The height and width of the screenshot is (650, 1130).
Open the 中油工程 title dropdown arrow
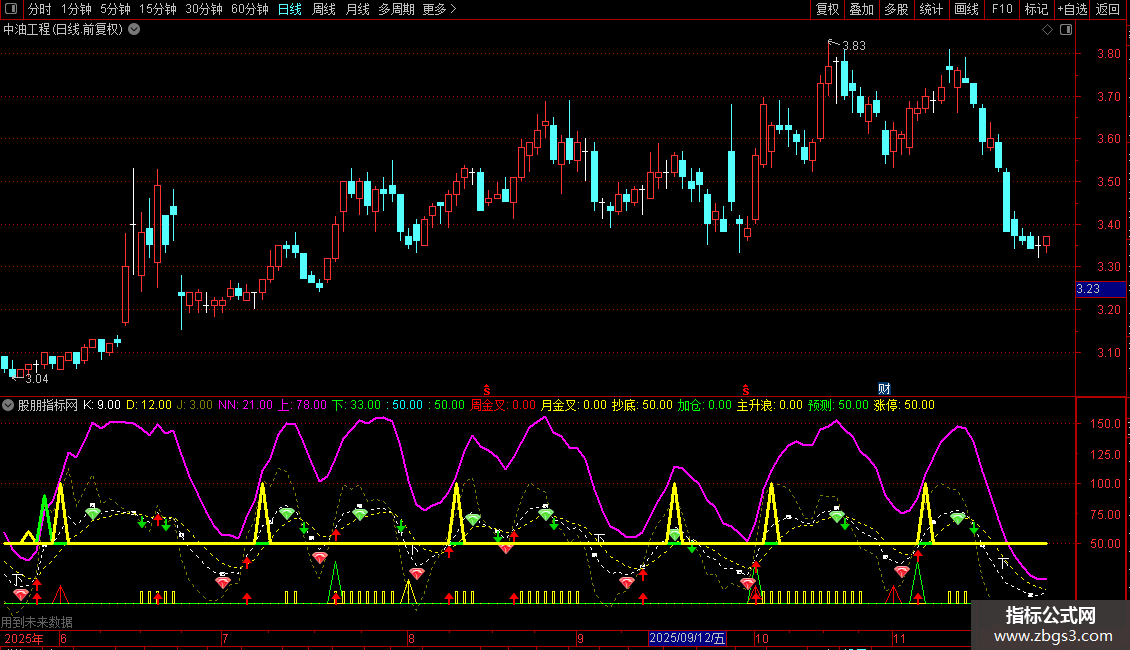point(135,30)
